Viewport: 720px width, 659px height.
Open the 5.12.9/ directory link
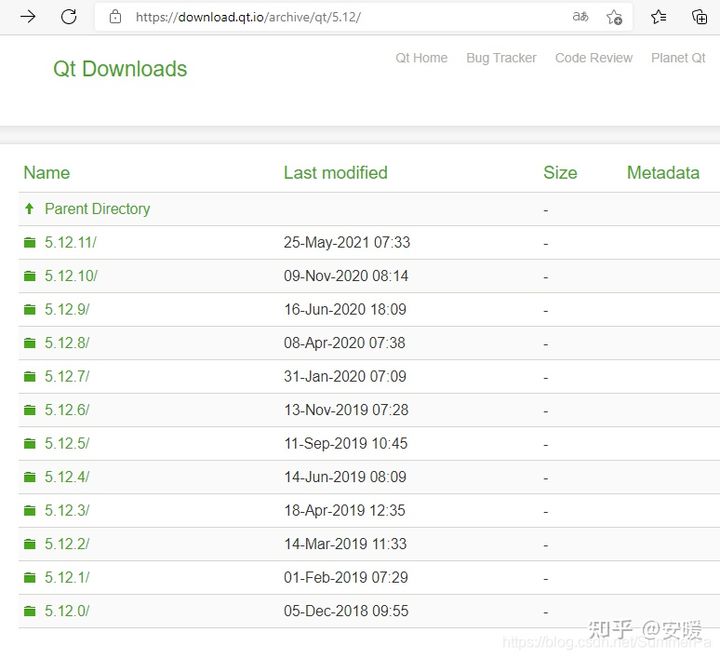click(67, 310)
